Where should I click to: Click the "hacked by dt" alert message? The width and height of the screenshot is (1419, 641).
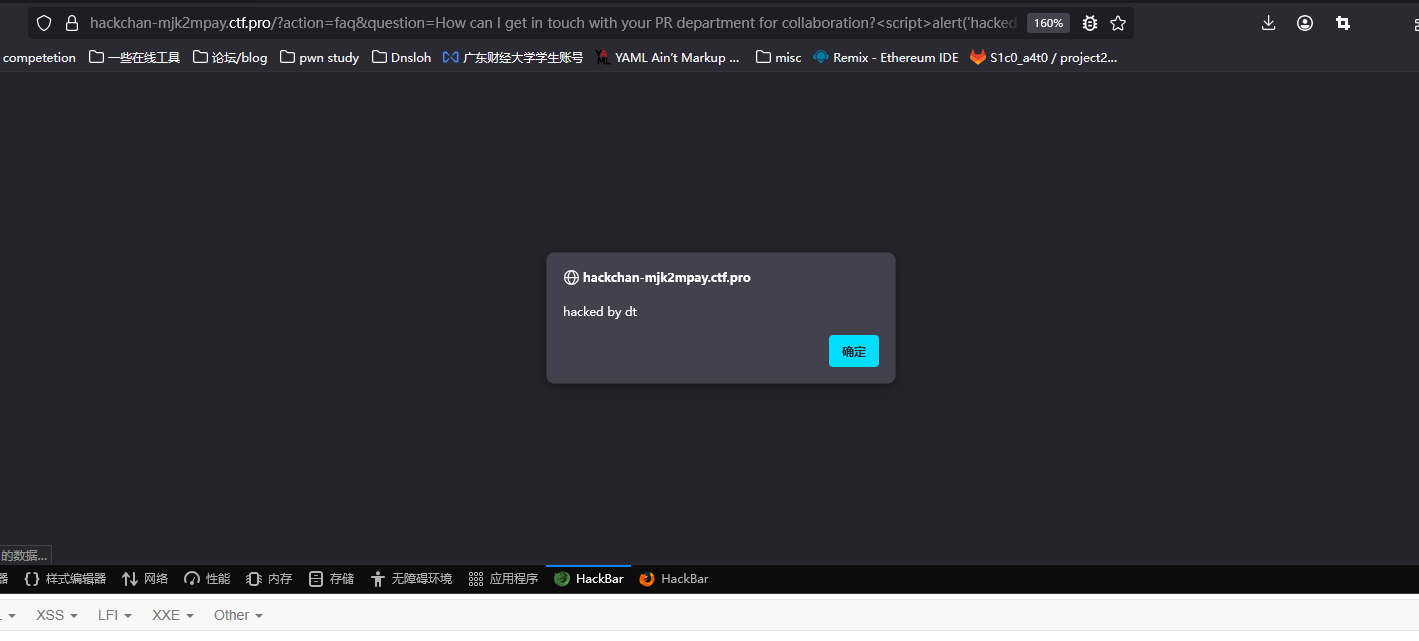tap(600, 312)
